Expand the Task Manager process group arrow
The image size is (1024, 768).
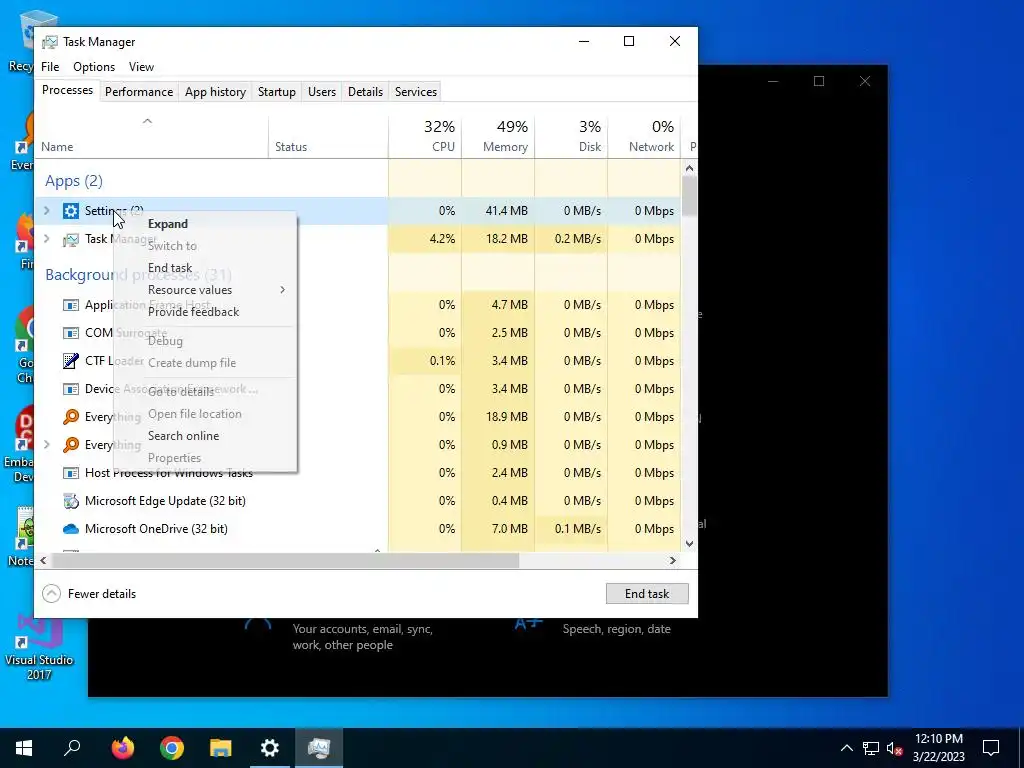pos(46,238)
